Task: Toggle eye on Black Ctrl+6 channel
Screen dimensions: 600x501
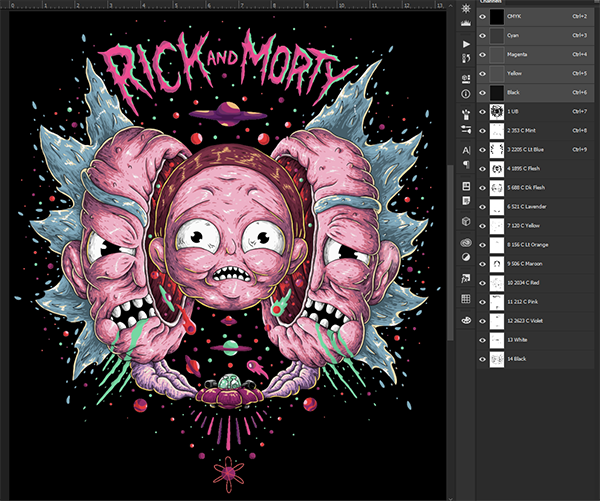Action: (x=483, y=93)
